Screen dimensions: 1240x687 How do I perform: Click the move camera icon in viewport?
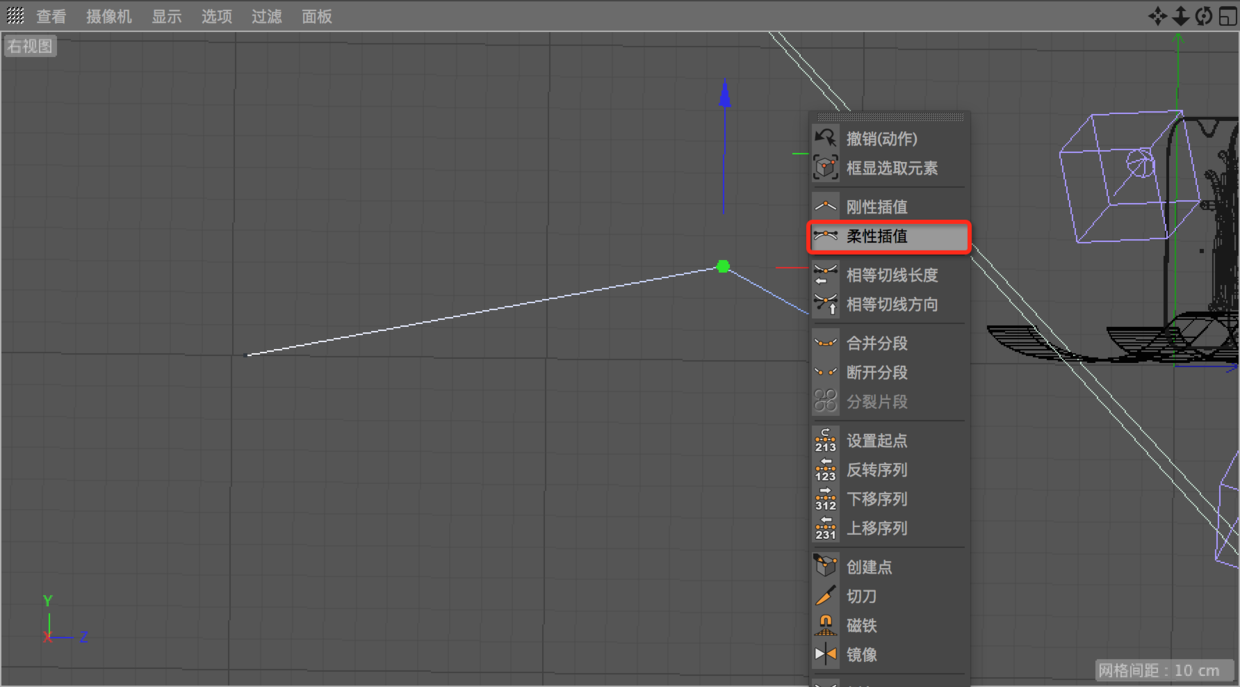[x=1157, y=16]
